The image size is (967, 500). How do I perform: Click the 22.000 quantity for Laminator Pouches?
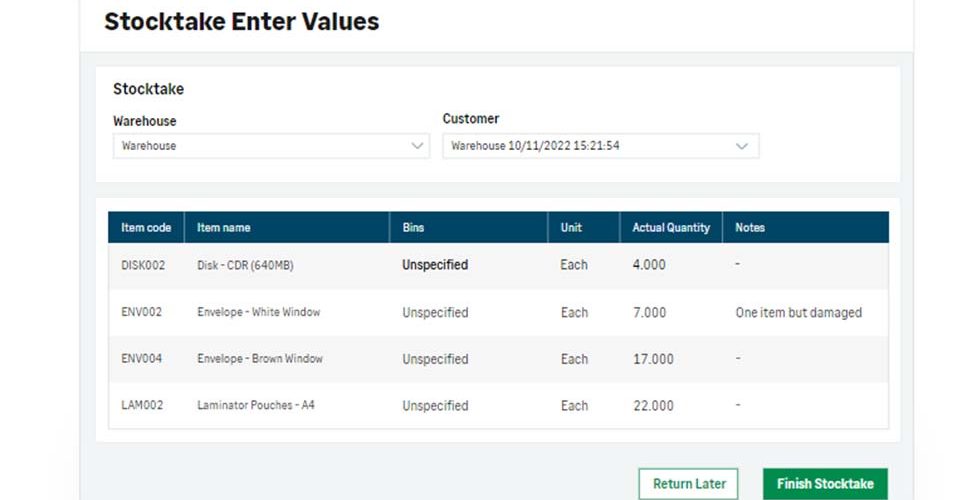(653, 406)
